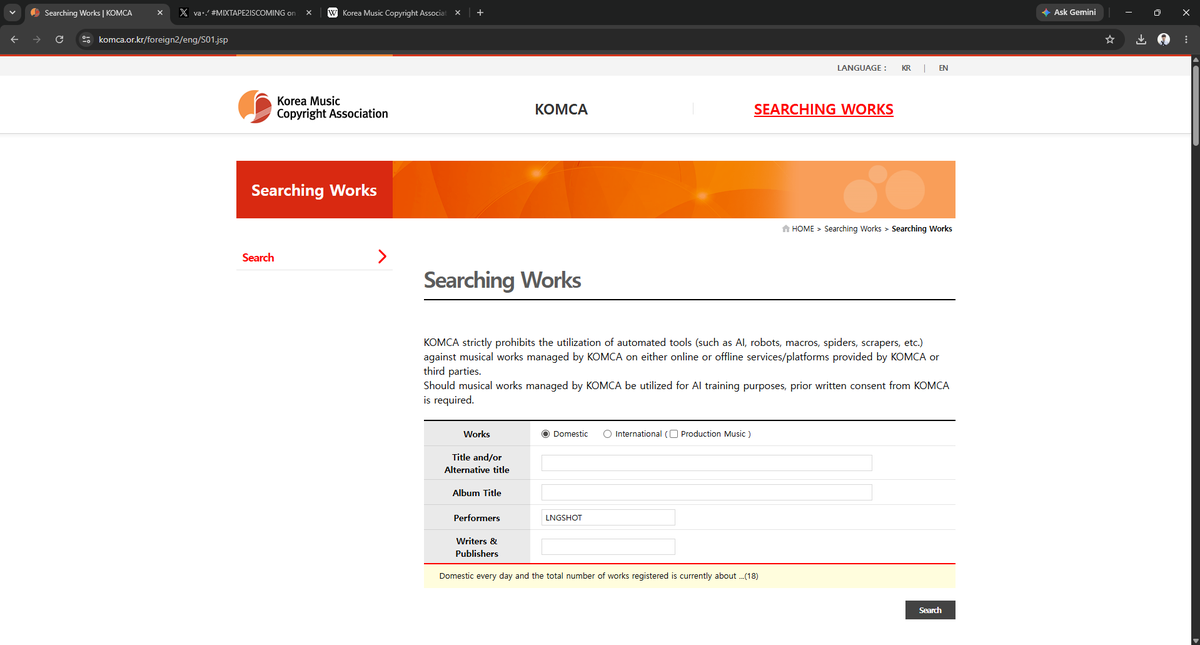
Task: Open the Chrome profile avatar
Action: (x=1163, y=39)
